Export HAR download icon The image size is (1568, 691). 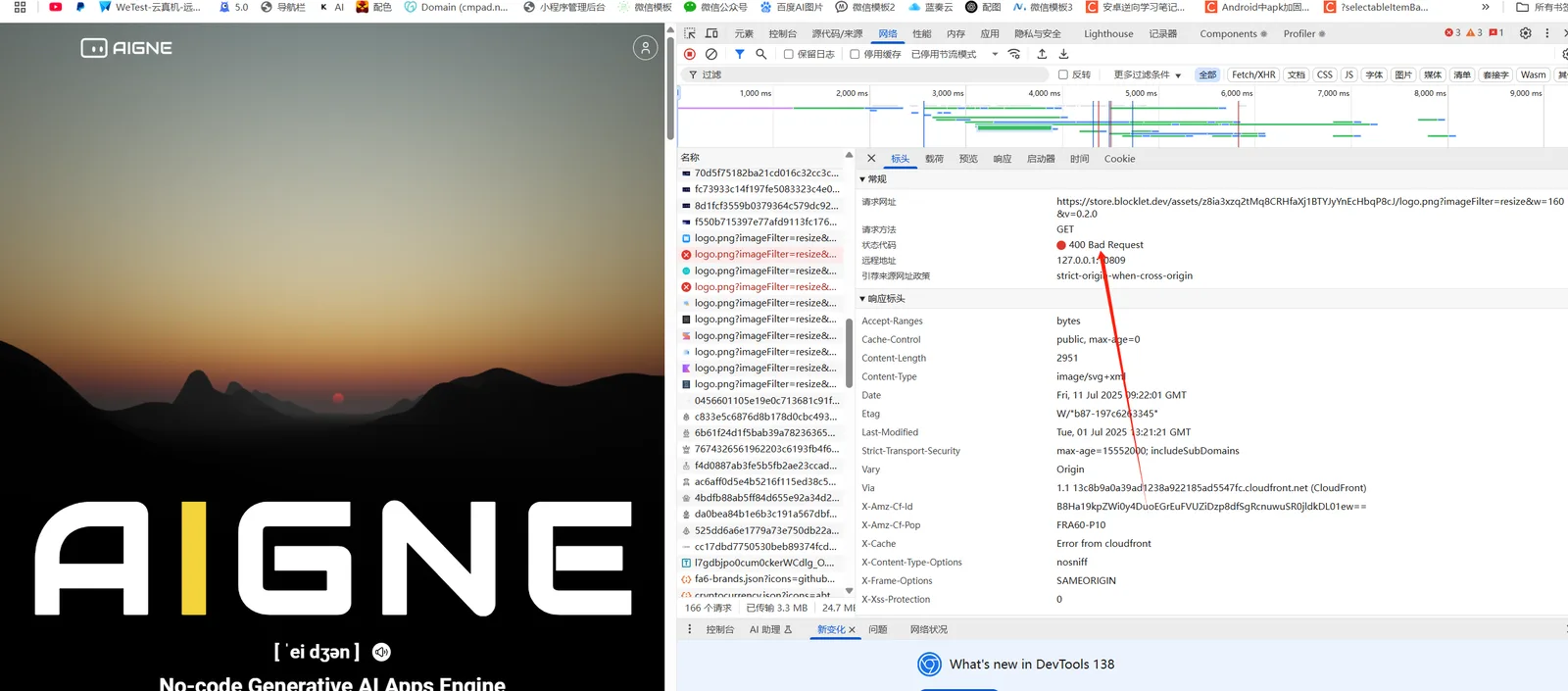(x=1063, y=54)
